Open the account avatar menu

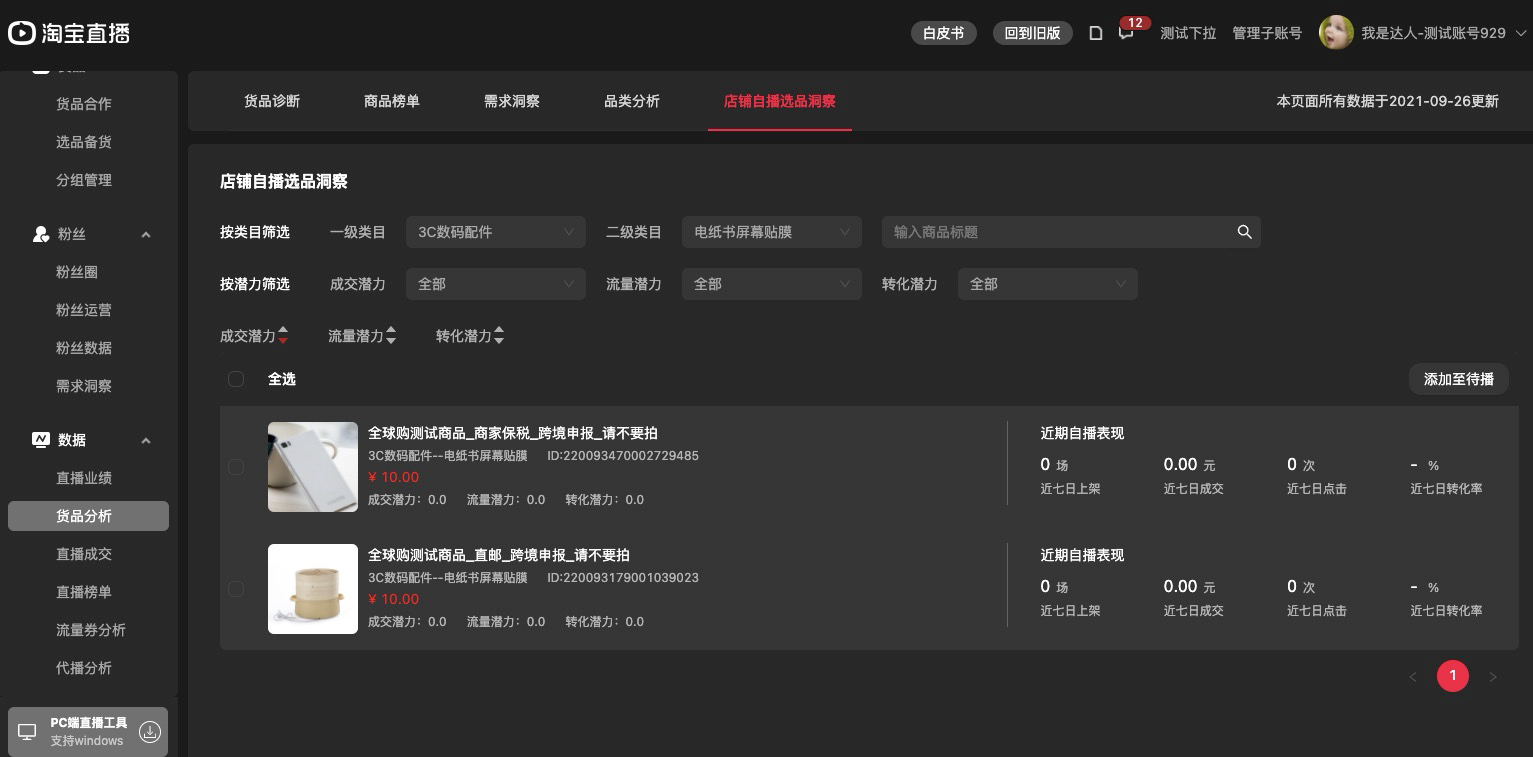click(1337, 33)
